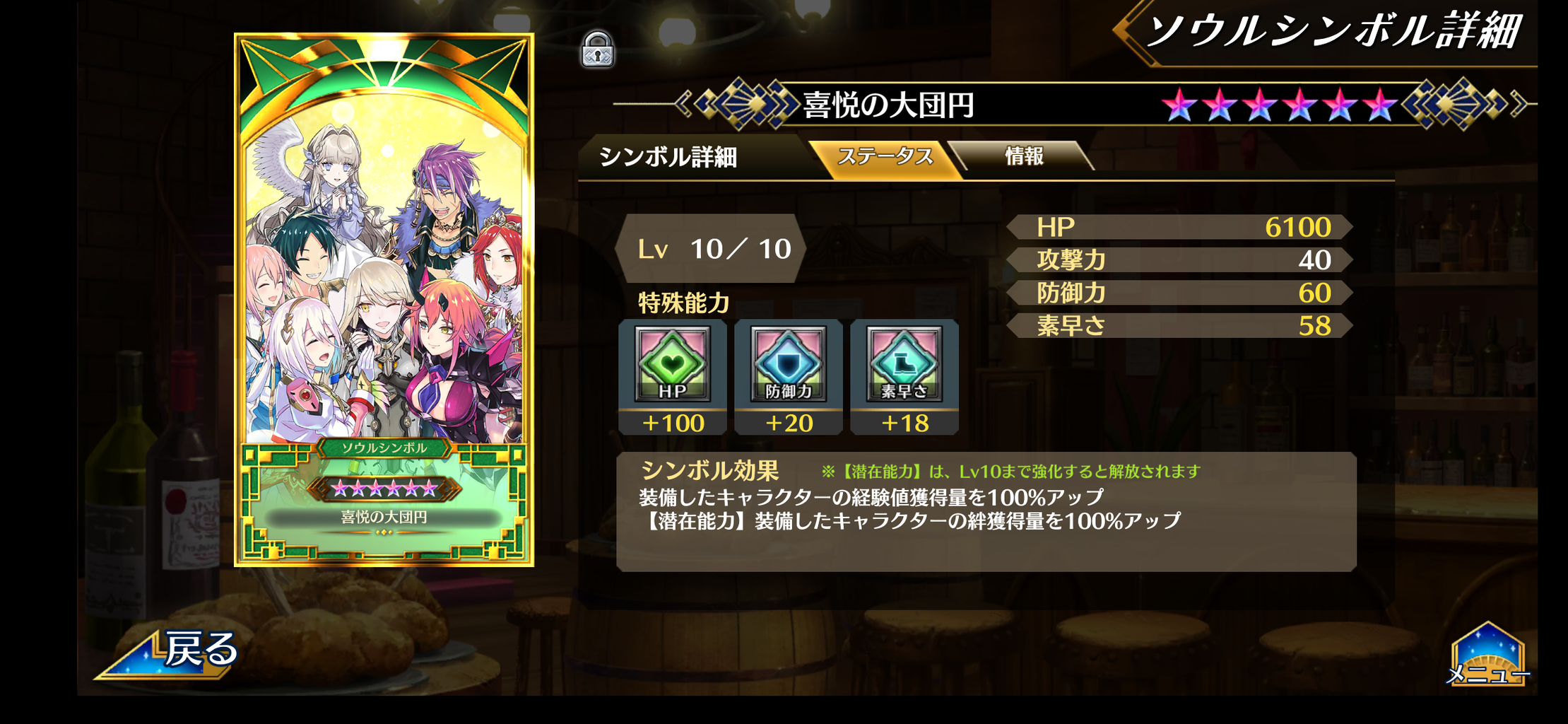Viewport: 1568px width, 724px height.
Task: Tap the soul symbol card artwork
Action: pyautogui.click(x=384, y=299)
